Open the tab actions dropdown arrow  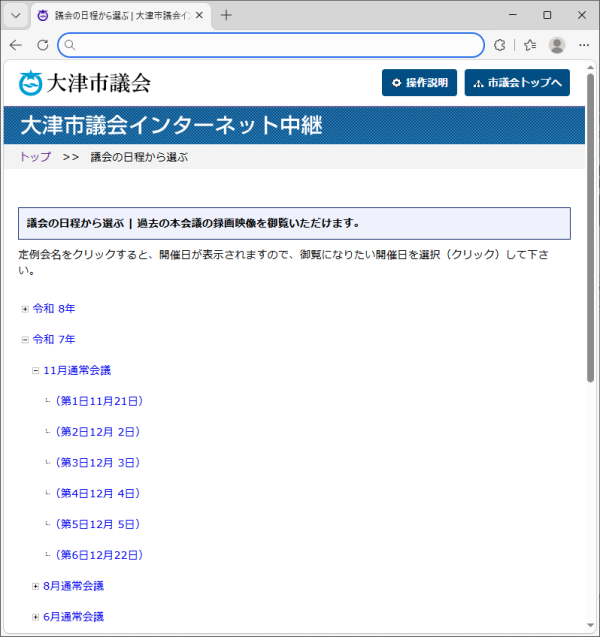pos(16,16)
